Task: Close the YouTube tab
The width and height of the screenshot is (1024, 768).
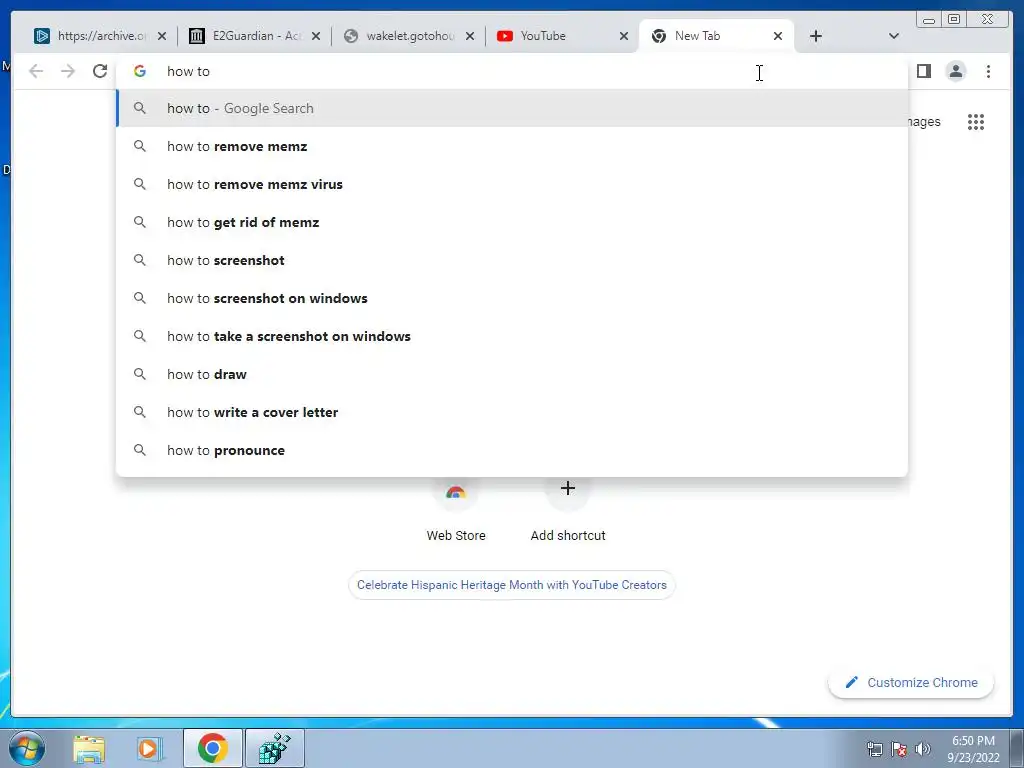Action: pos(624,36)
